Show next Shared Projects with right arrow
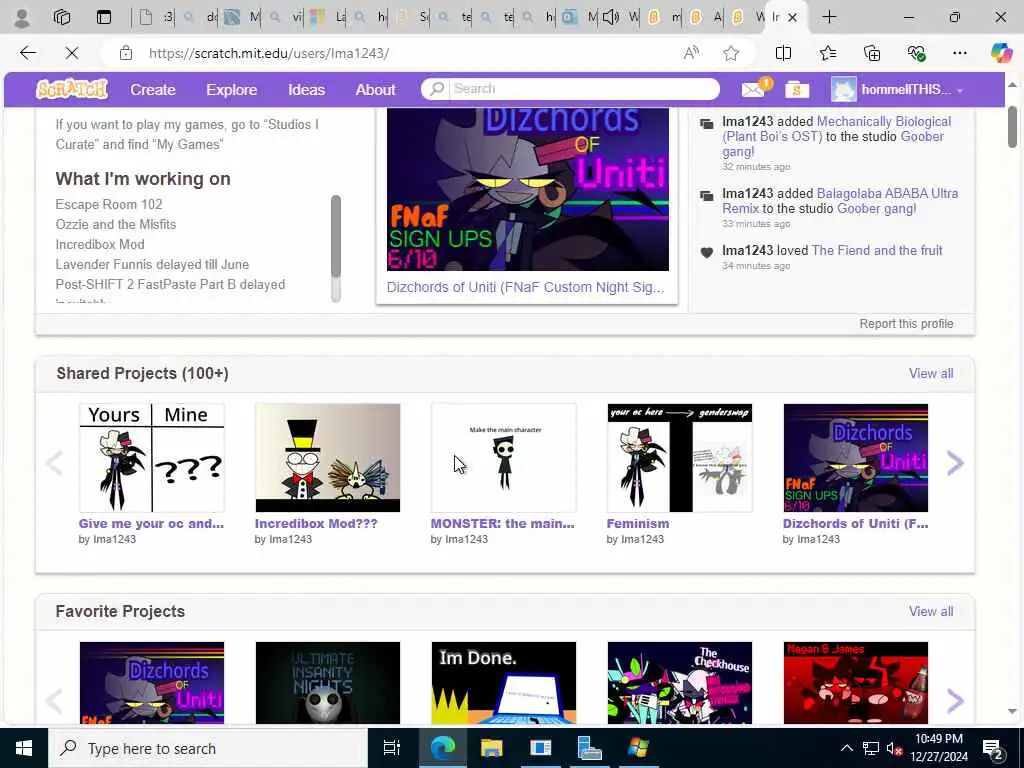1024x768 pixels. click(x=955, y=462)
